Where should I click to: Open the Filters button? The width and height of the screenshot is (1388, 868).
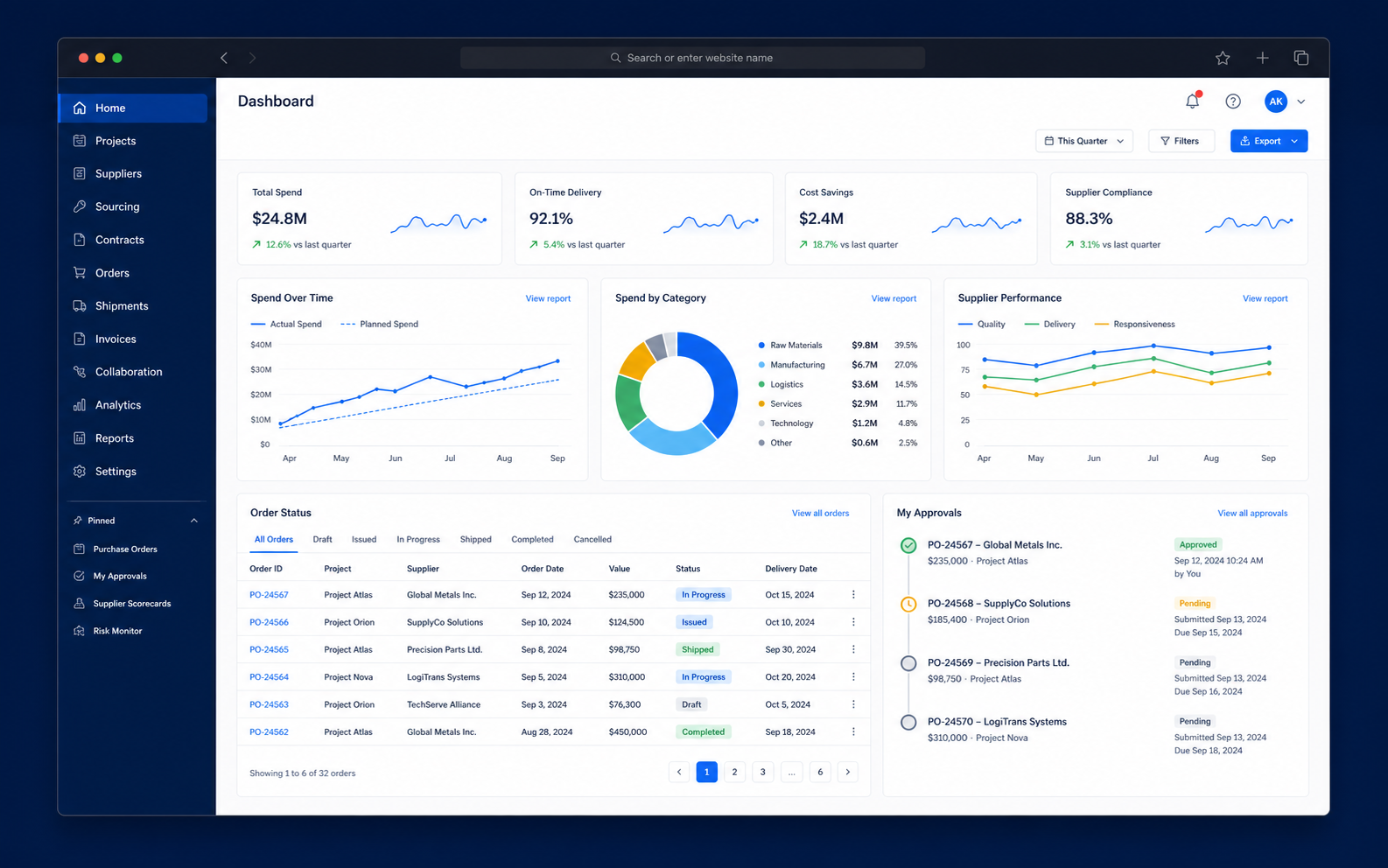pyautogui.click(x=1181, y=141)
